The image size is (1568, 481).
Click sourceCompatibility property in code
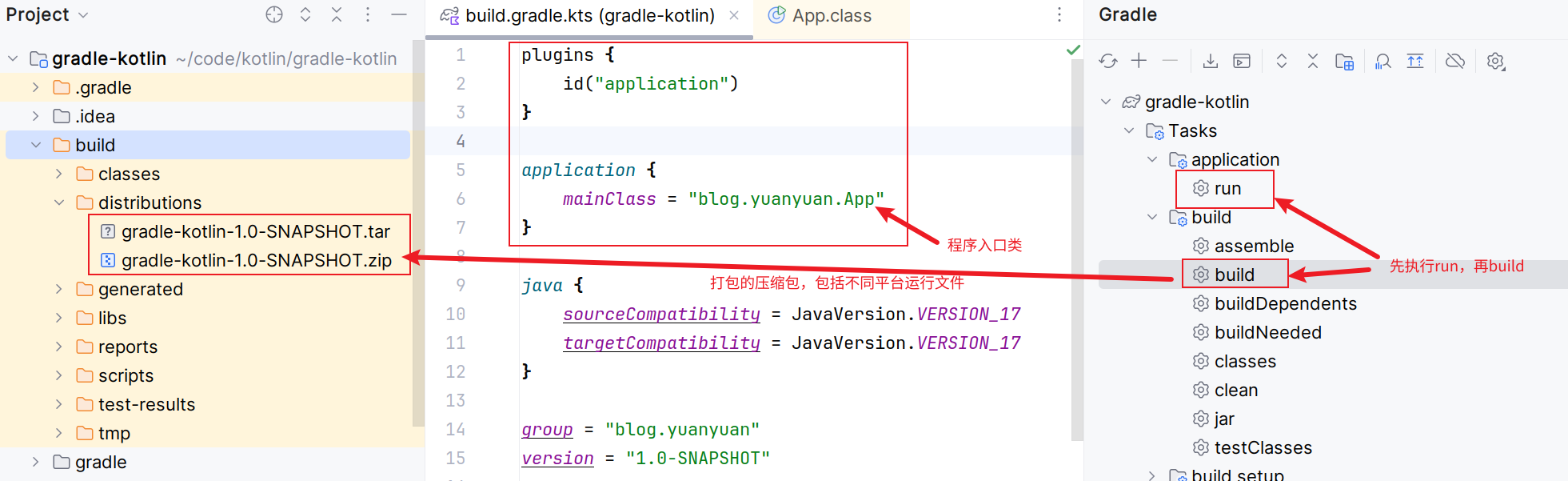[661, 314]
